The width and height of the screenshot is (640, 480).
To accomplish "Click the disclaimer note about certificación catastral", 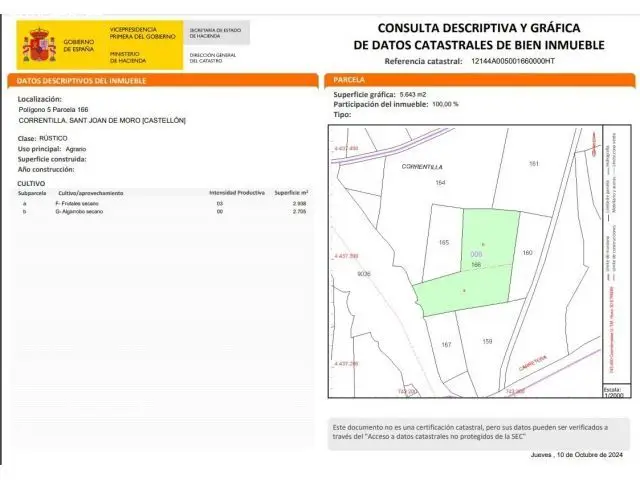I will tap(480, 433).
